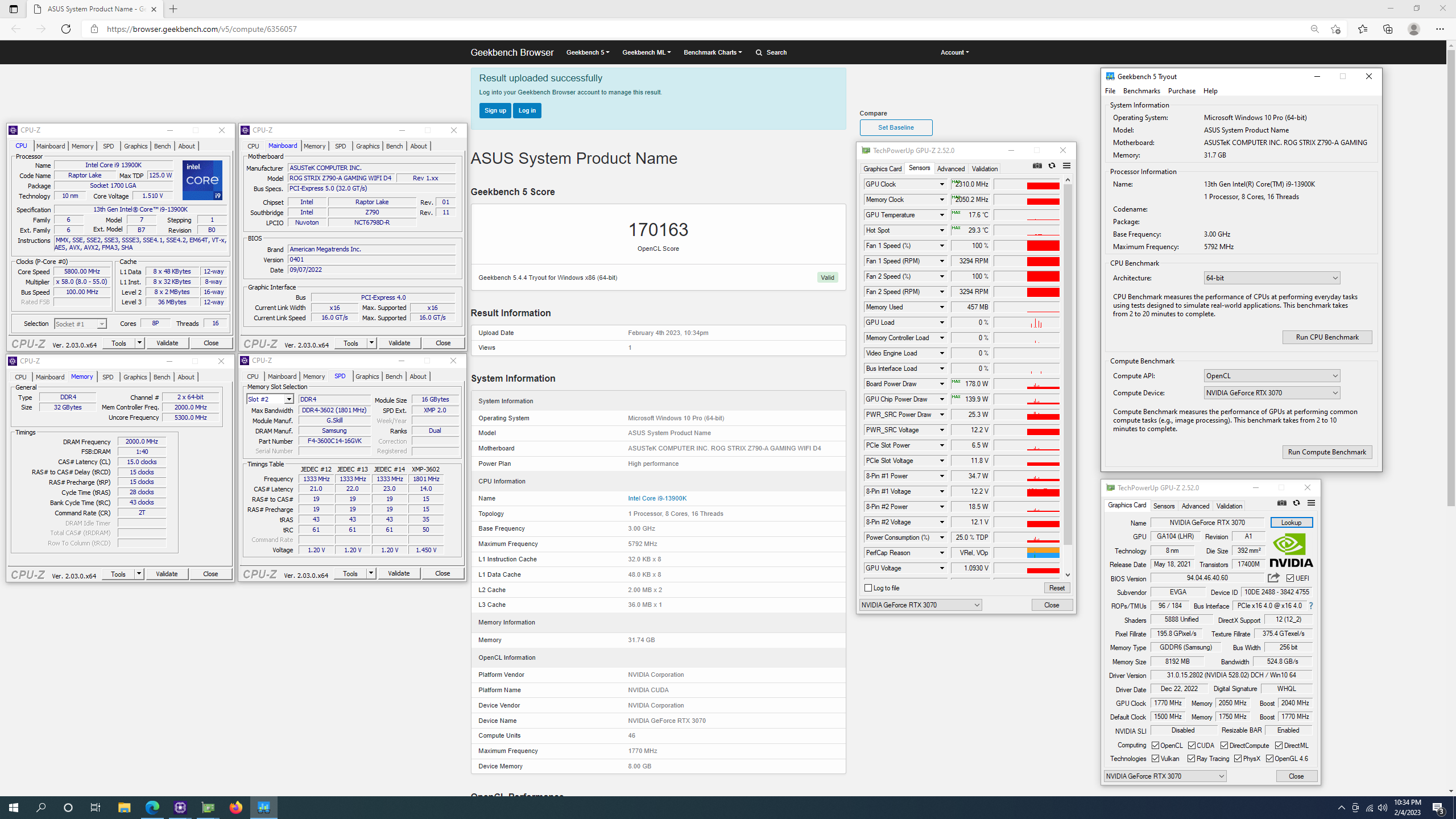The image size is (1456, 819).
Task: Add this page to favorites
Action: pos(1335,29)
